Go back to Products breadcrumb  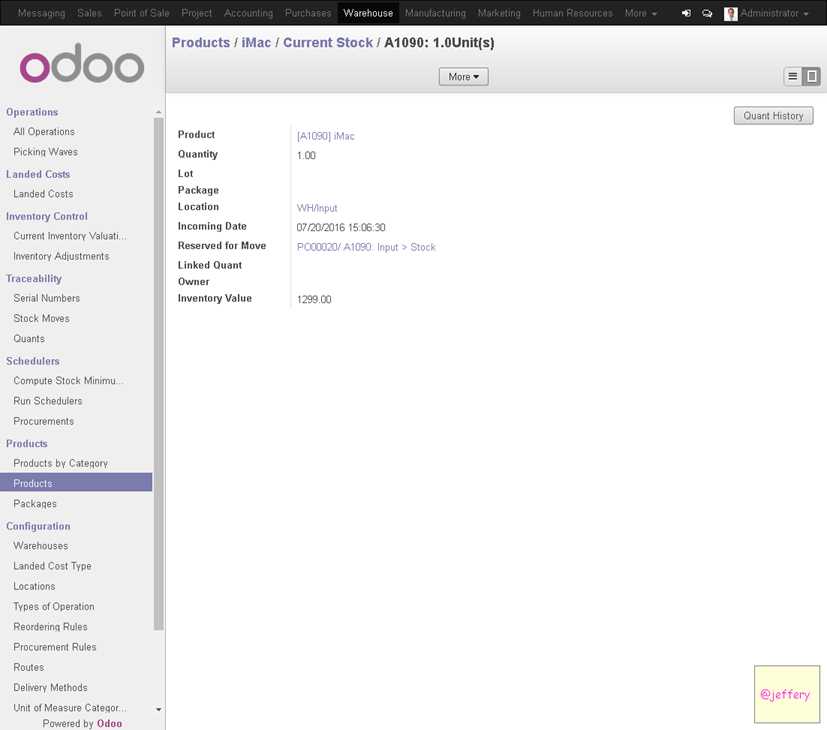(201, 43)
